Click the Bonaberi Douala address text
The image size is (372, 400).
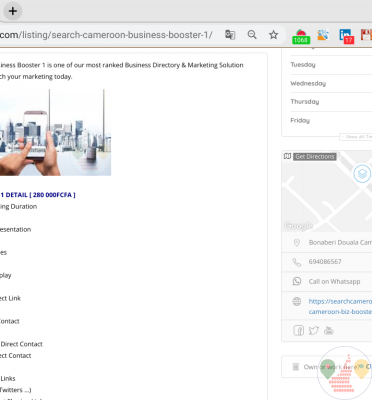340,242
